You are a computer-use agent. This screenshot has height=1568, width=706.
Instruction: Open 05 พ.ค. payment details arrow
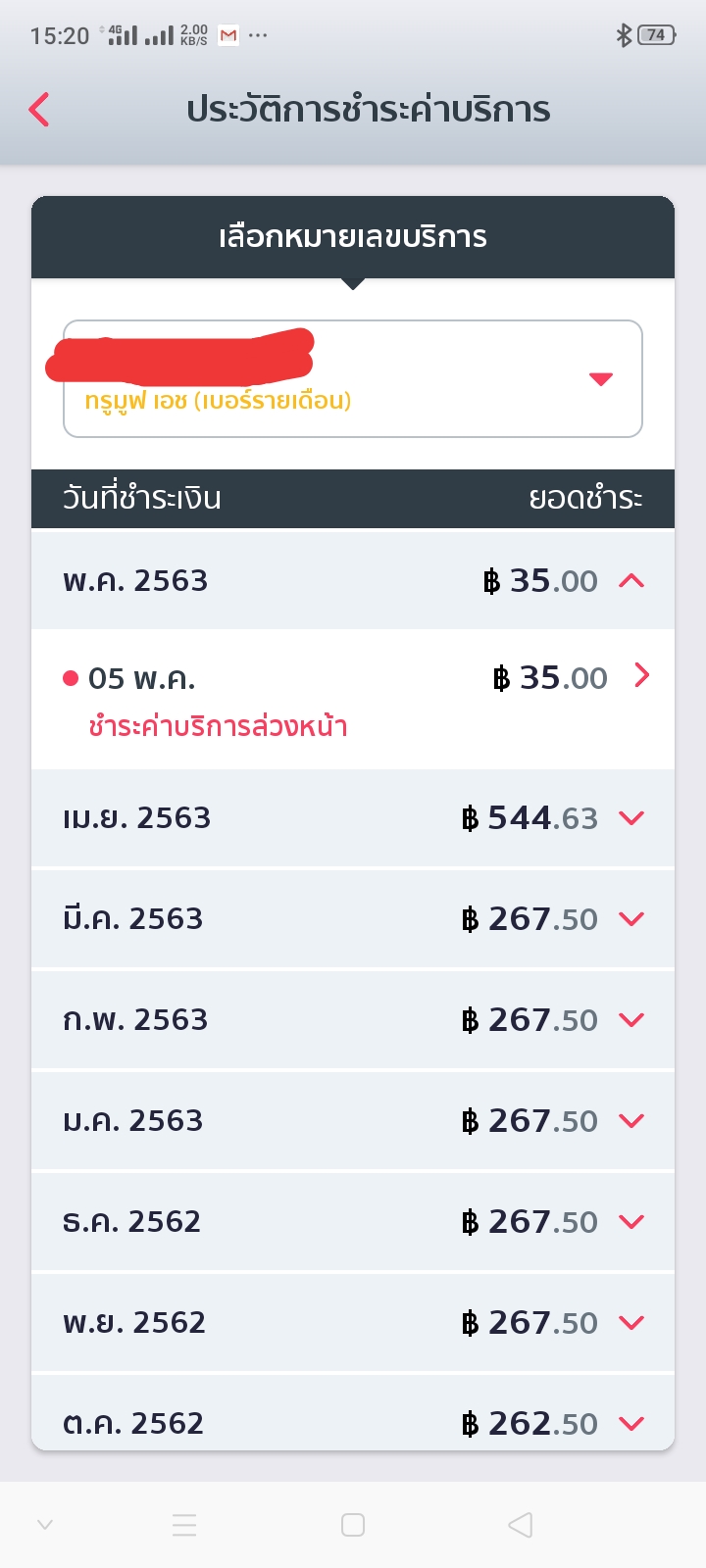[642, 676]
